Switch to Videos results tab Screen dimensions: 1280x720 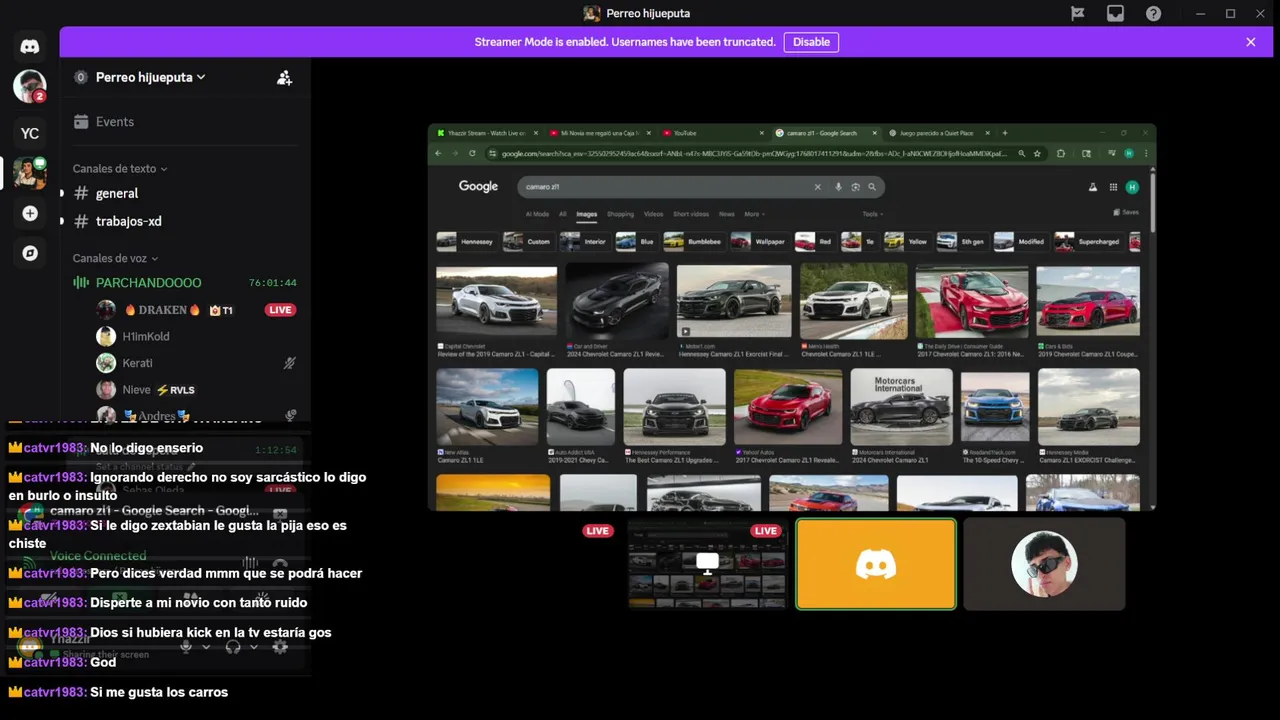point(653,214)
